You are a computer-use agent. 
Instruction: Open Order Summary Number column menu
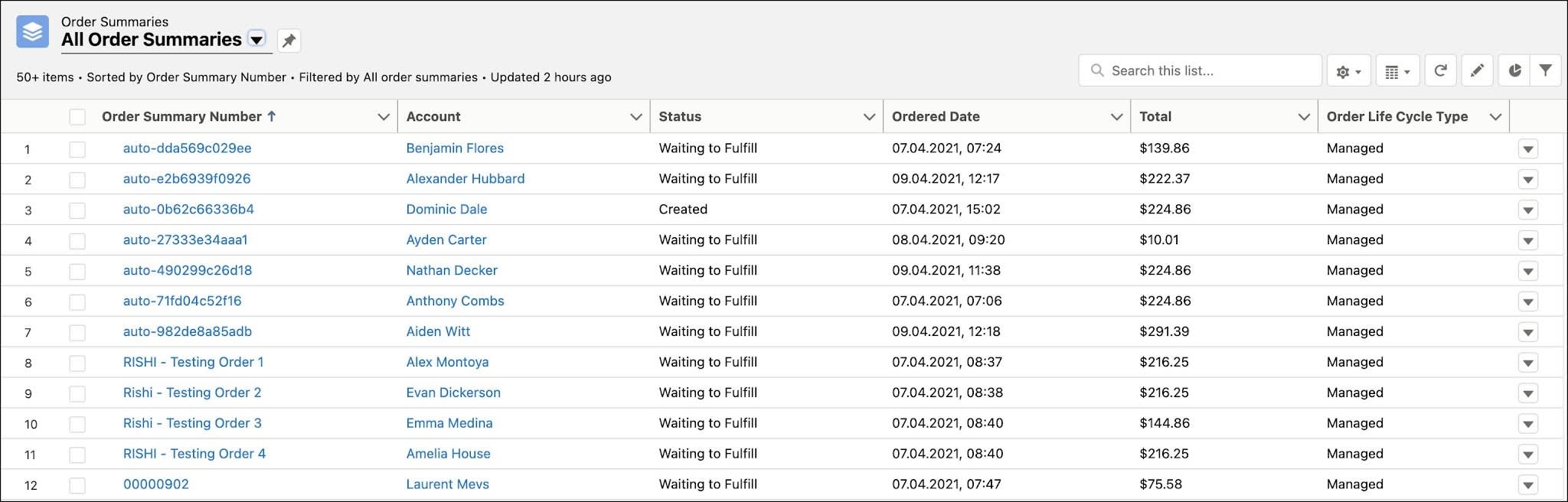384,117
